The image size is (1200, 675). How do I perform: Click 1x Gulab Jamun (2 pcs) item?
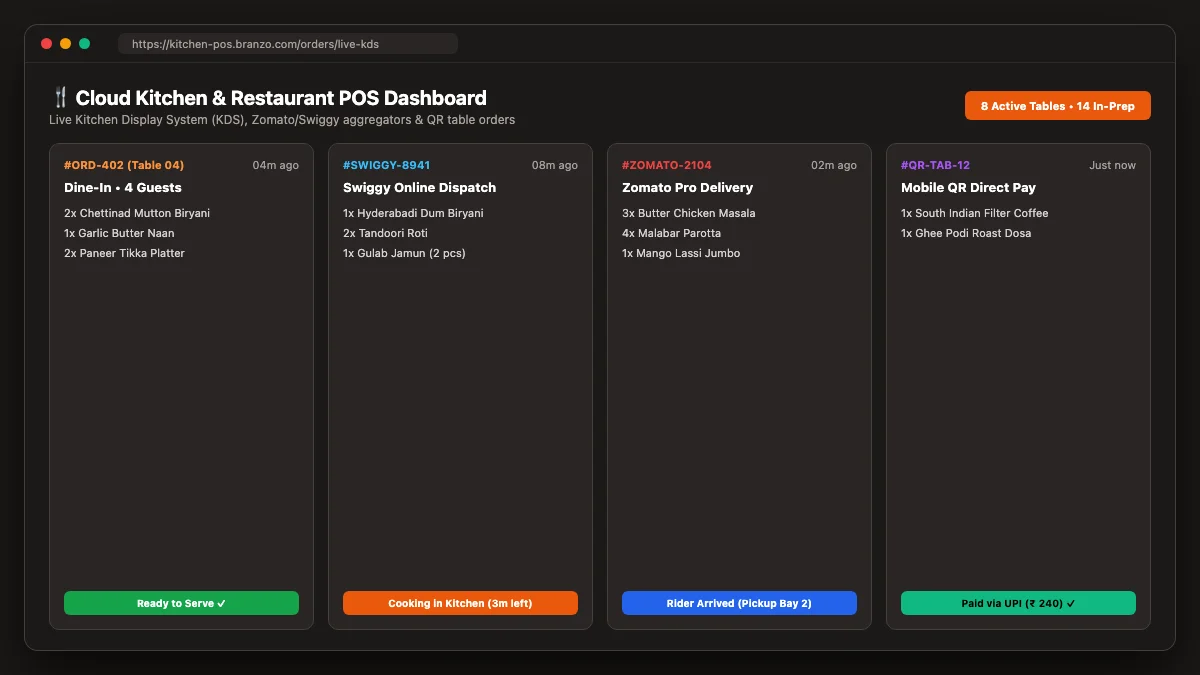(404, 253)
